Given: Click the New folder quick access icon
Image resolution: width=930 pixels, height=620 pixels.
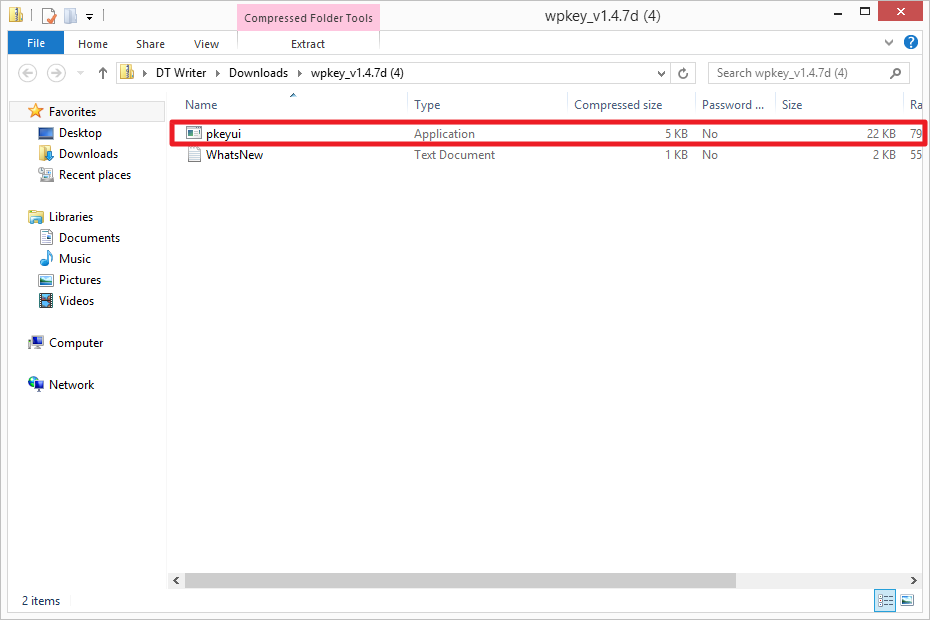Looking at the screenshot, I should 71,15.
